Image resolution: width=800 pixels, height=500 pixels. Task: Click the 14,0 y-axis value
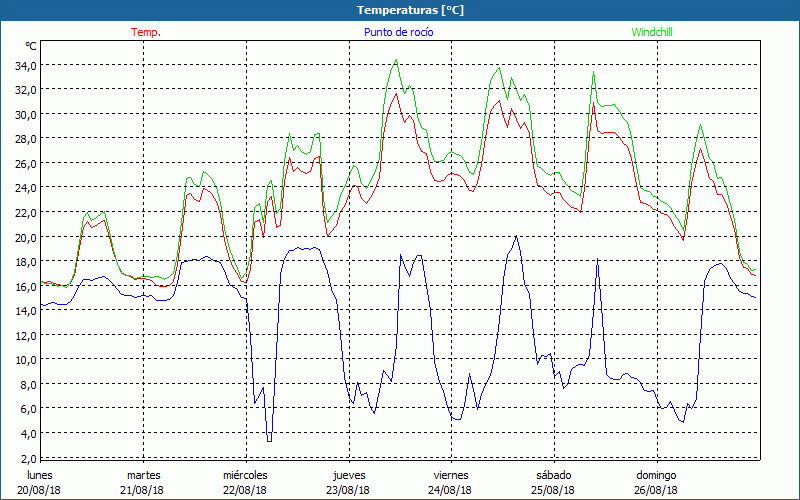tap(25, 311)
